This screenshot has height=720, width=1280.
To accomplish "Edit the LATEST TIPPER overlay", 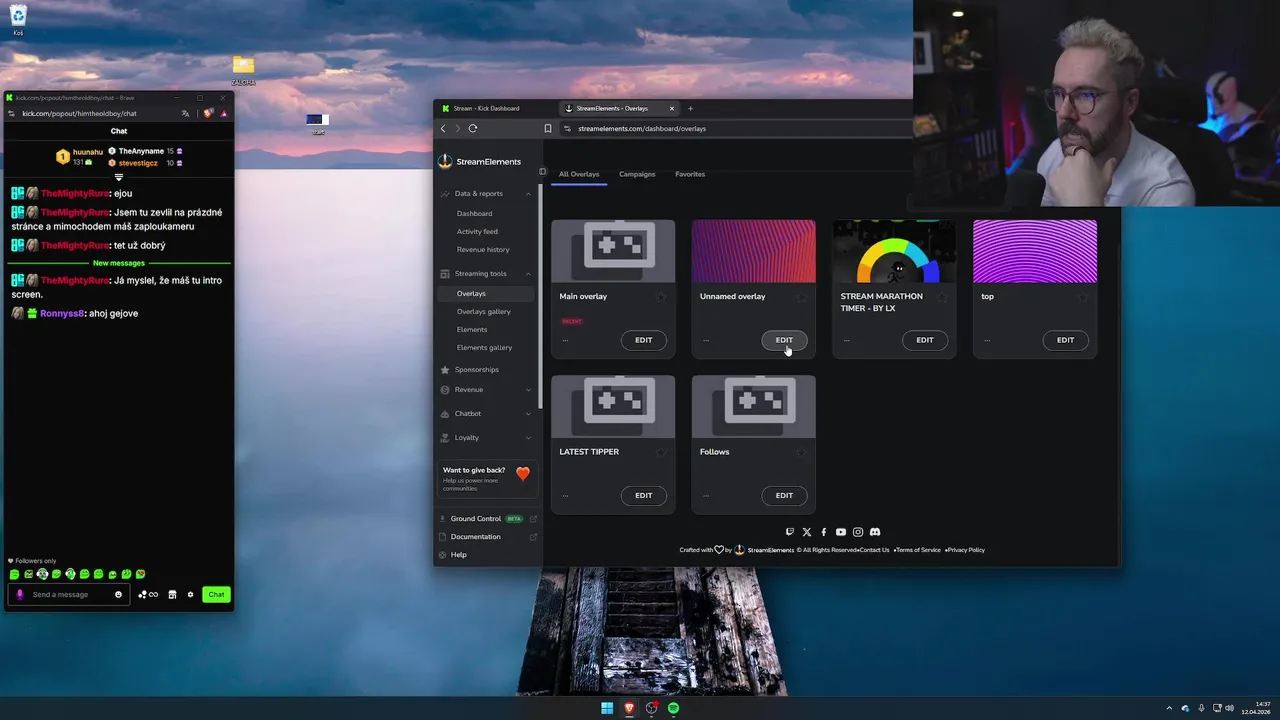I will (x=643, y=495).
